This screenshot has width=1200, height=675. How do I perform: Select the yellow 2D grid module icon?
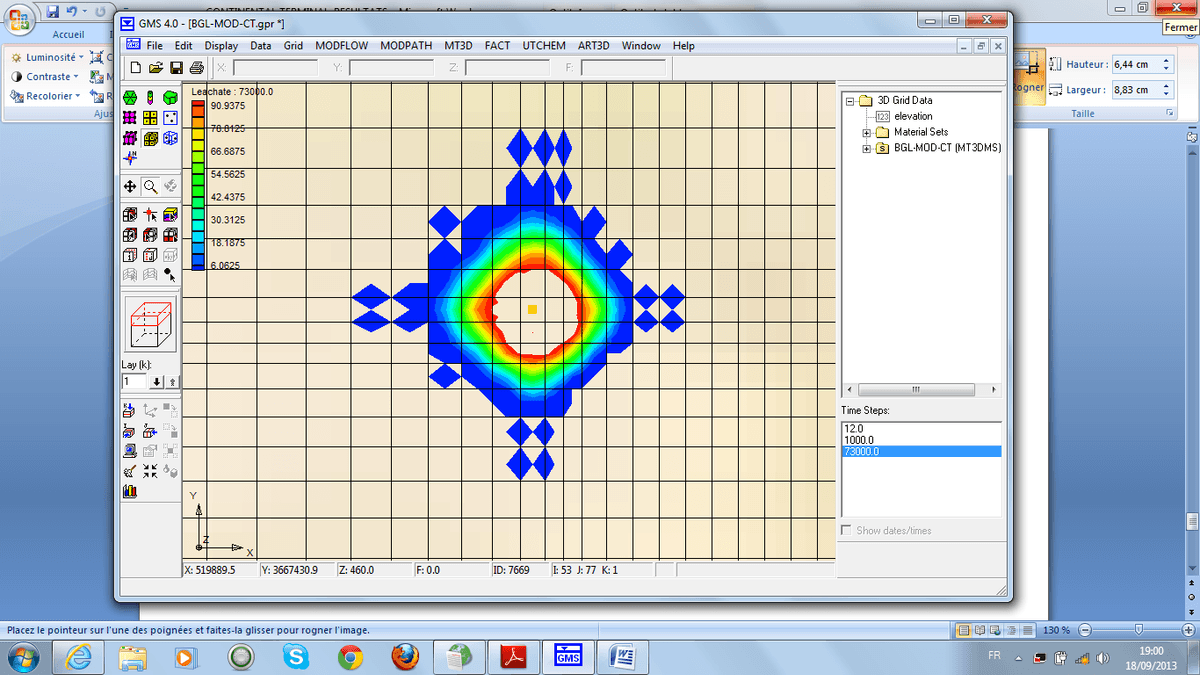150,118
